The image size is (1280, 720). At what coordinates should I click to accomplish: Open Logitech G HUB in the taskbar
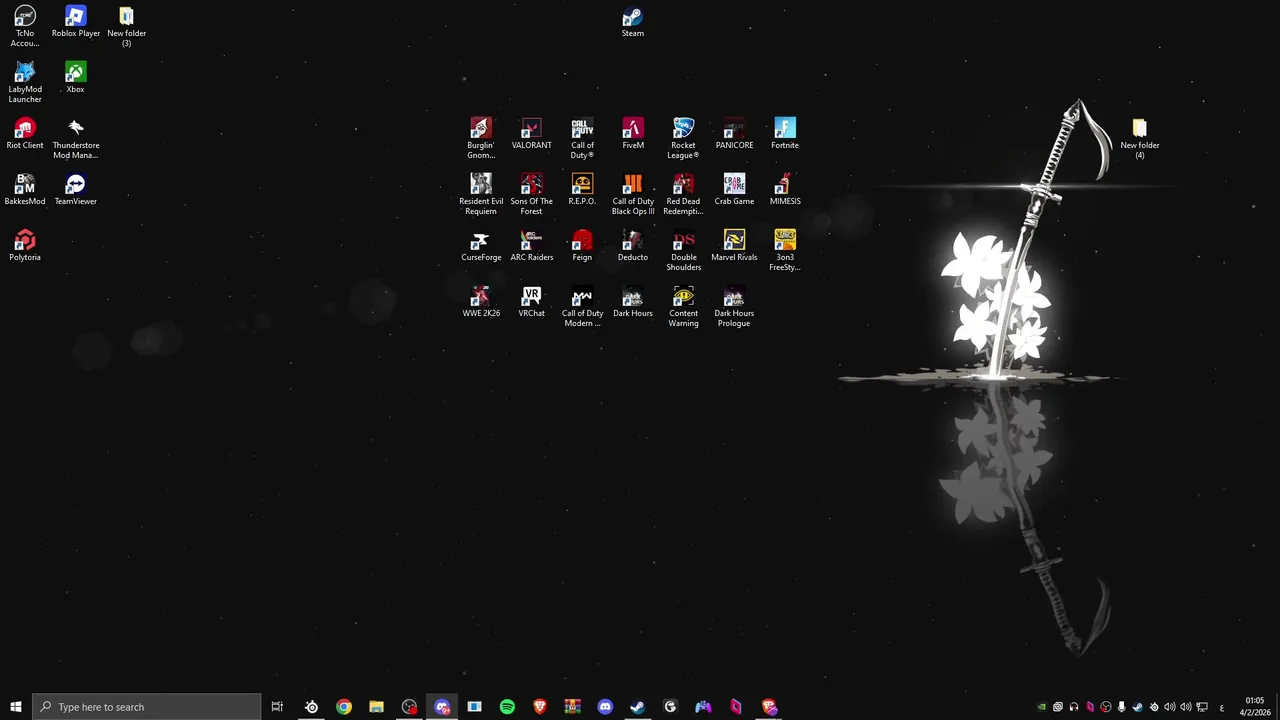(670, 707)
